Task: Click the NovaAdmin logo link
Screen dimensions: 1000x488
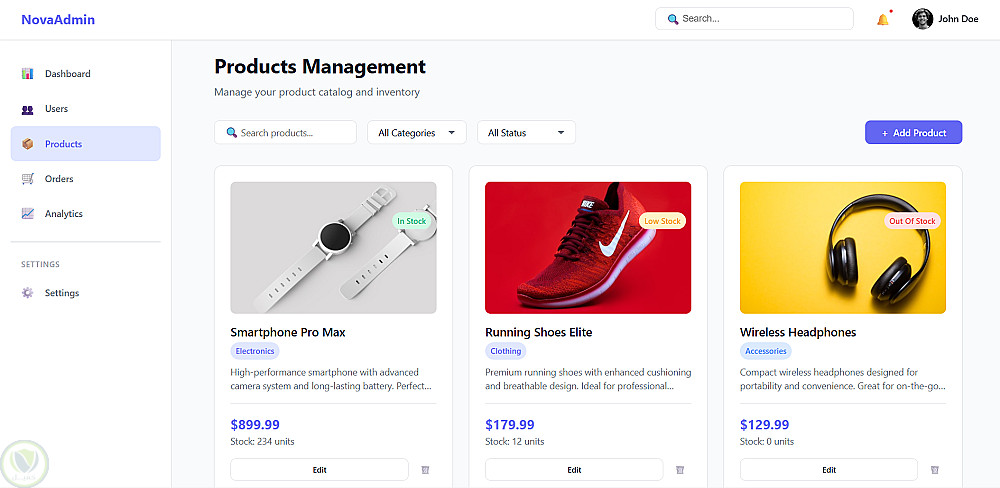Action: click(58, 19)
